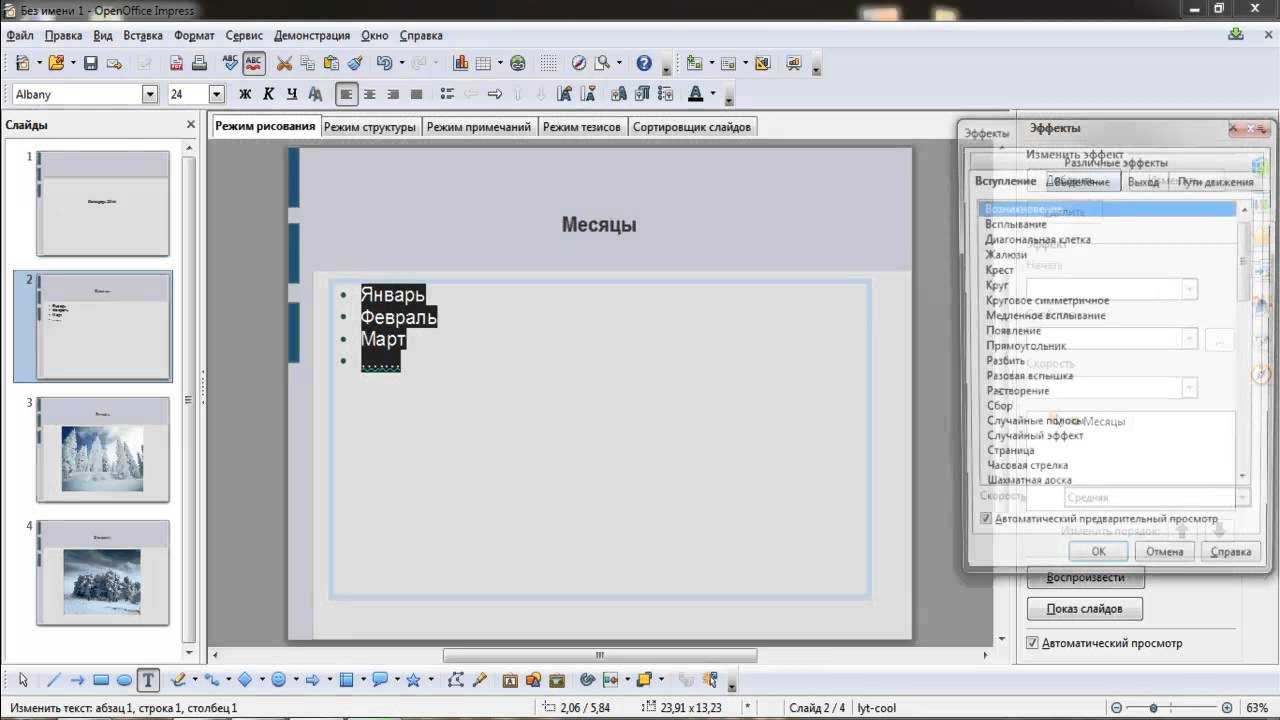Open the Демонстрация menu

[312, 35]
